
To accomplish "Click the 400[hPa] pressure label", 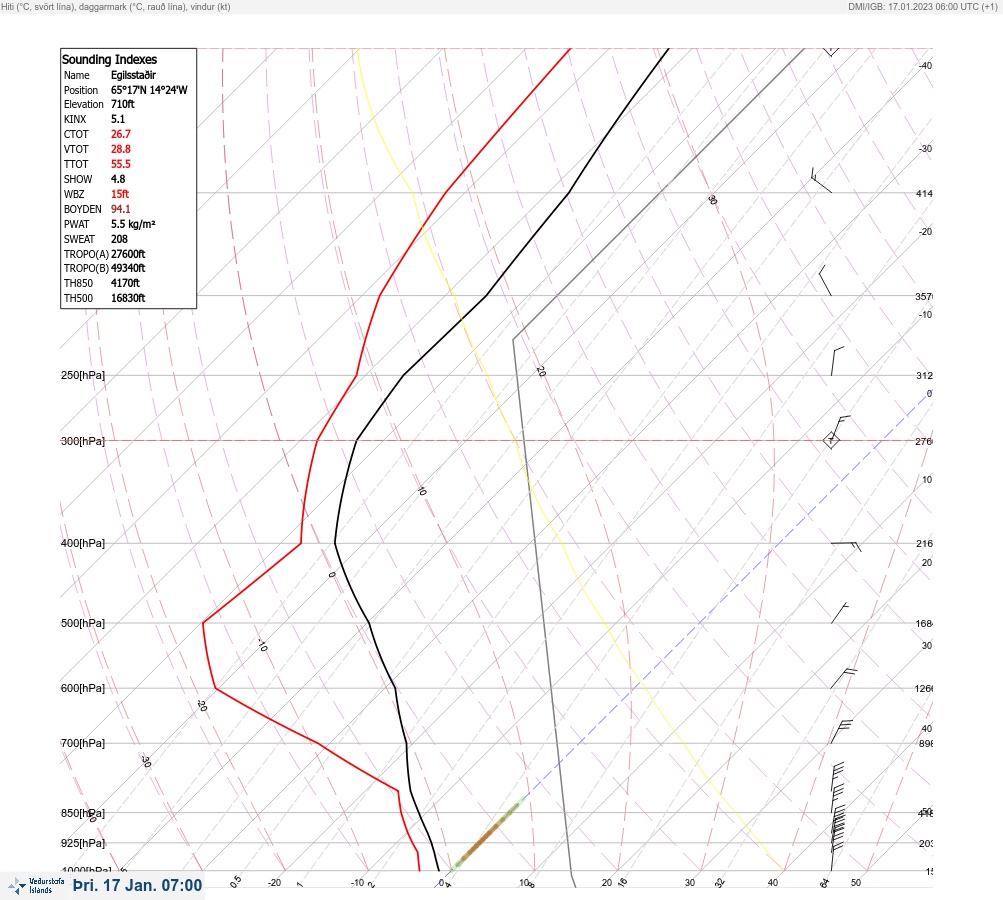I will 83,543.
